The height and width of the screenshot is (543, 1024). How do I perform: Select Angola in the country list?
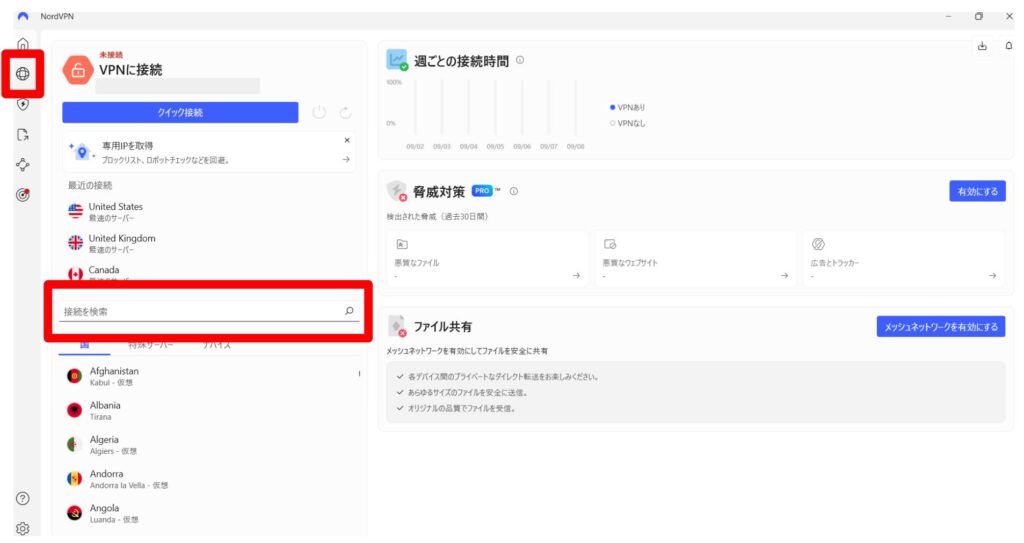(x=209, y=513)
